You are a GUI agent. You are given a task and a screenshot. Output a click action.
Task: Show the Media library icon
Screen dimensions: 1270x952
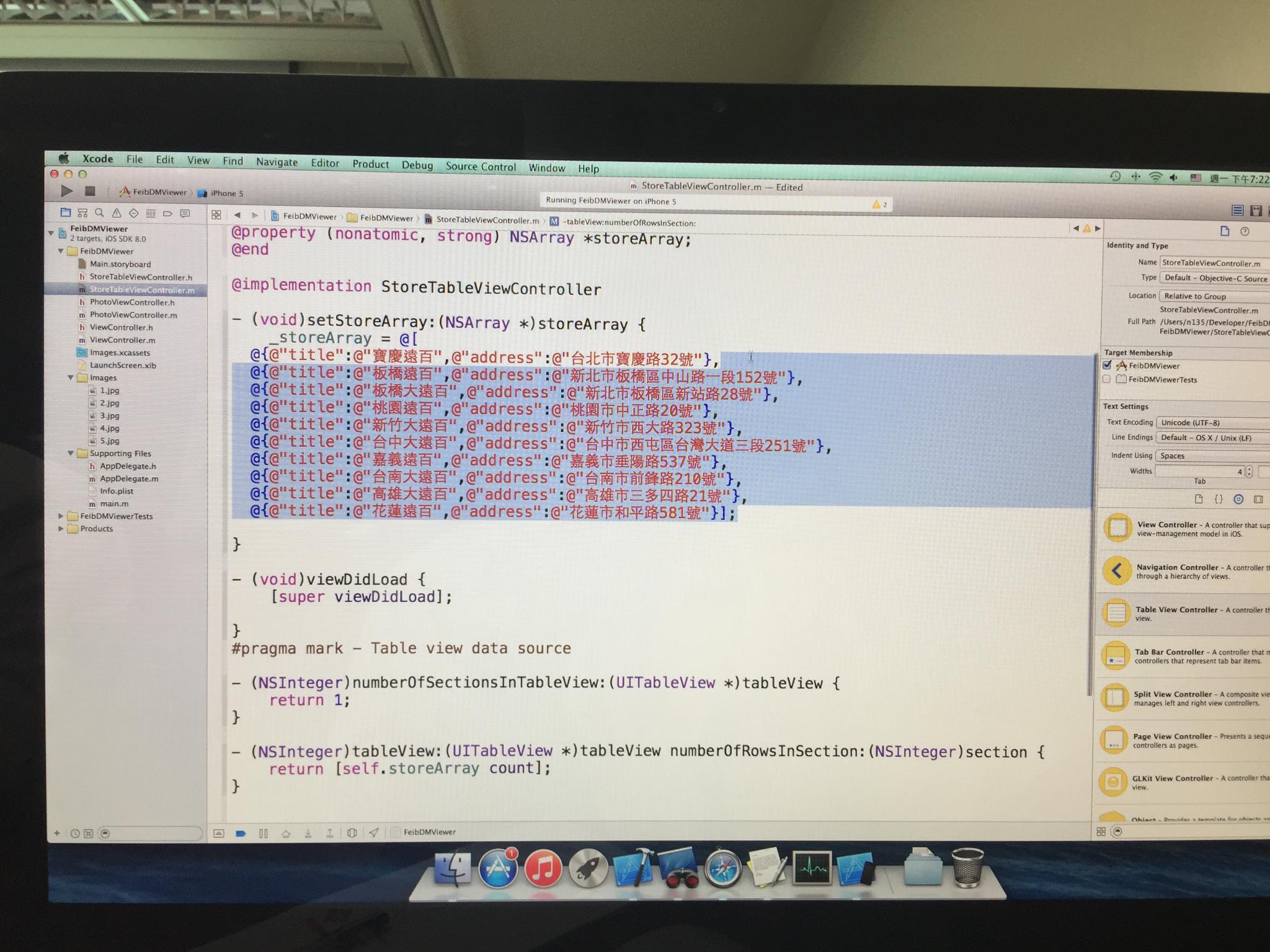pos(1258,499)
